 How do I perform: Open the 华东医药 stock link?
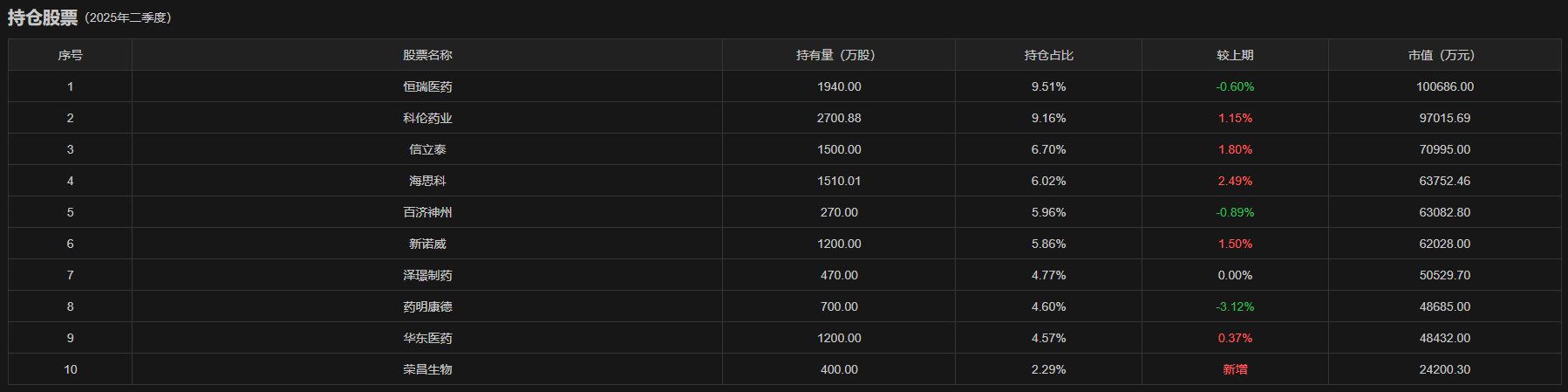(427, 338)
